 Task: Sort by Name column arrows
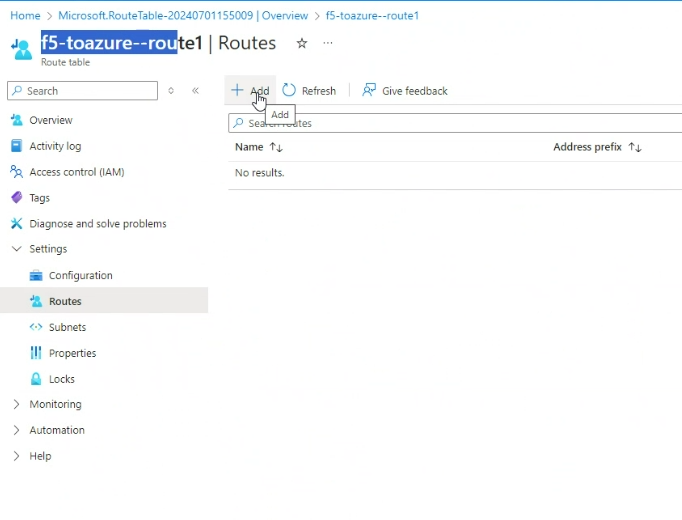pos(276,147)
